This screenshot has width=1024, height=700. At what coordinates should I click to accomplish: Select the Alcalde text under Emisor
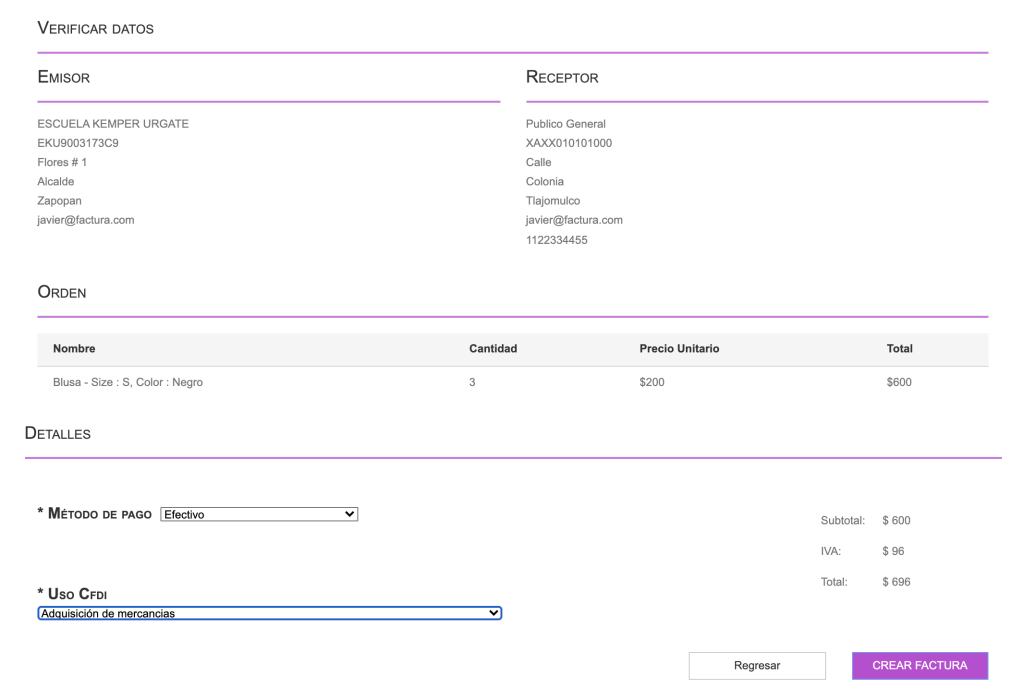(x=56, y=182)
